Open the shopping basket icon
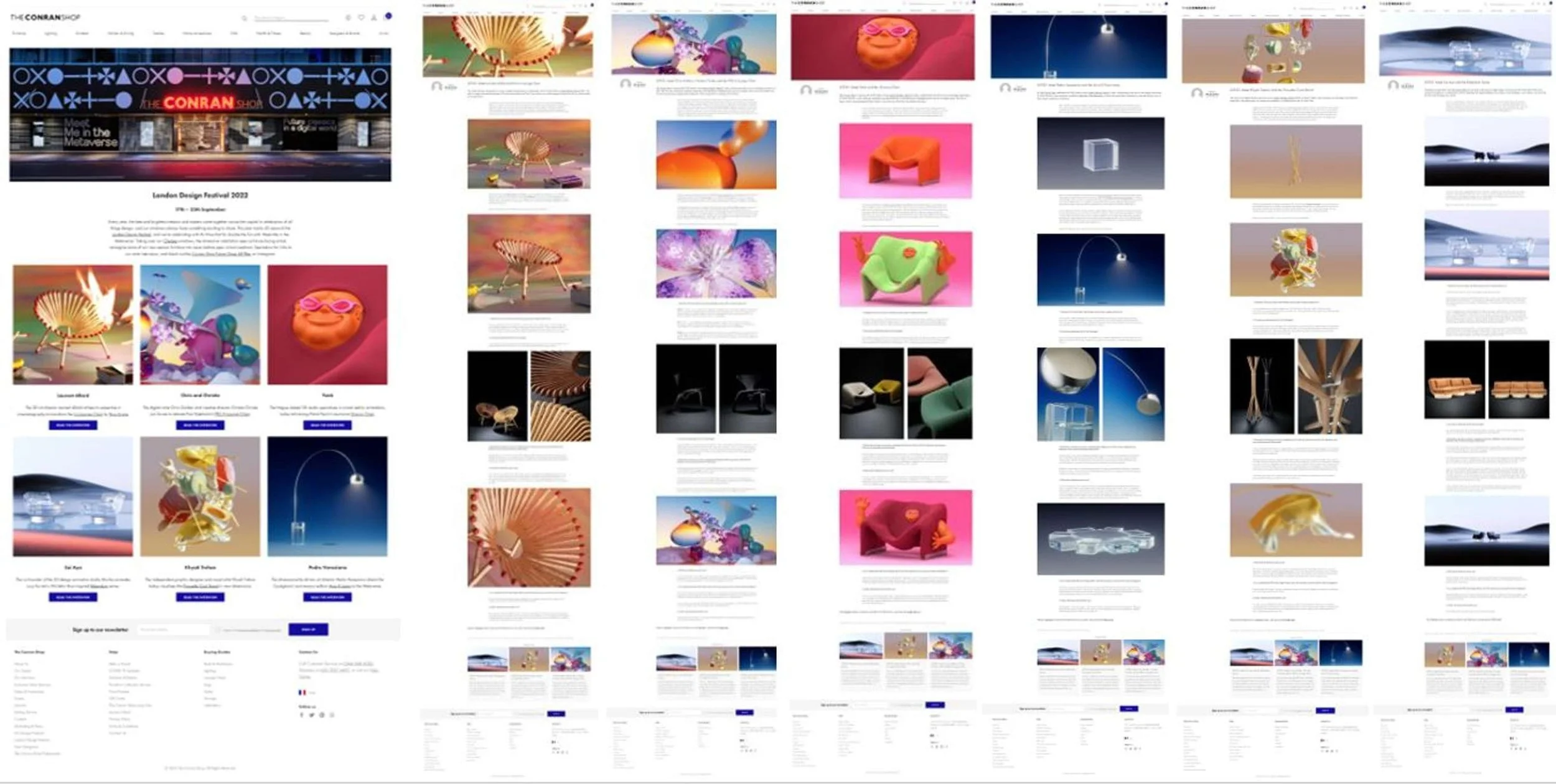Image resolution: width=1556 pixels, height=784 pixels. point(388,16)
